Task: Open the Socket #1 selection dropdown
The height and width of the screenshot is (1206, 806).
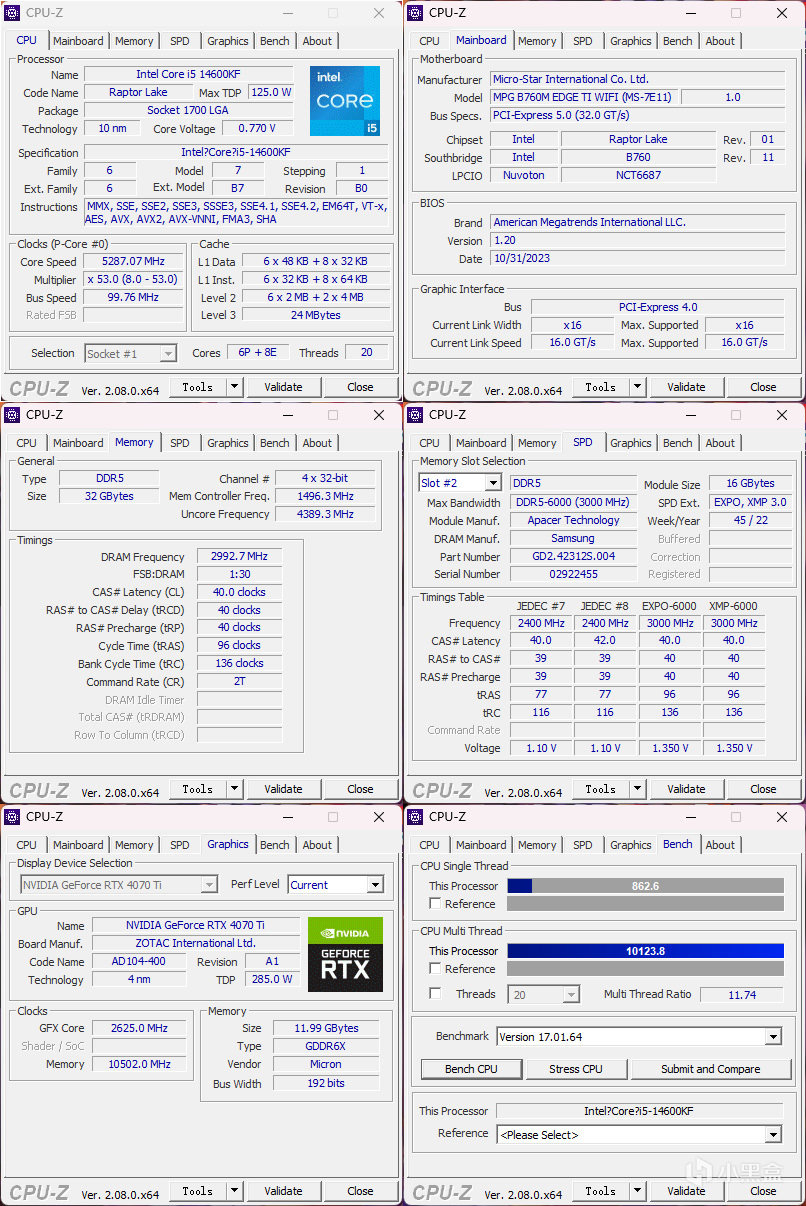Action: pos(168,354)
